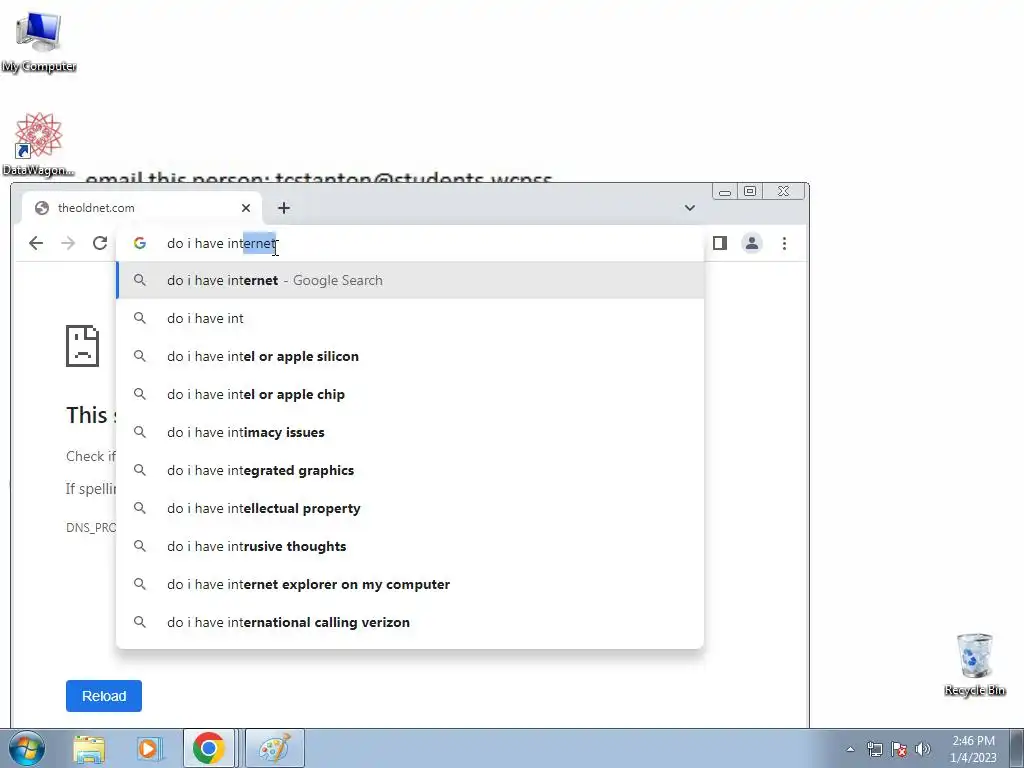Open a new tab with plus button
Image resolution: width=1024 pixels, height=768 pixels.
[x=283, y=208]
